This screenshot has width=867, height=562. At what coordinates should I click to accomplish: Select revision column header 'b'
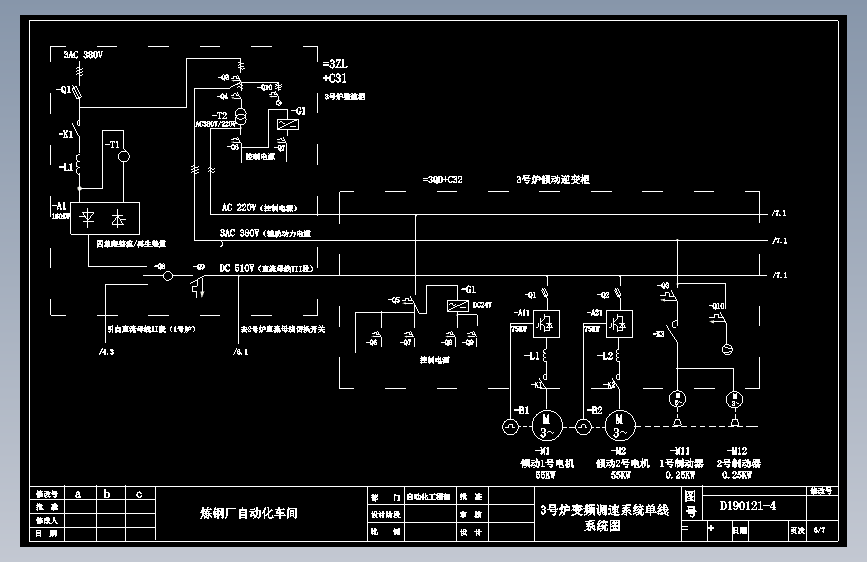(107, 494)
